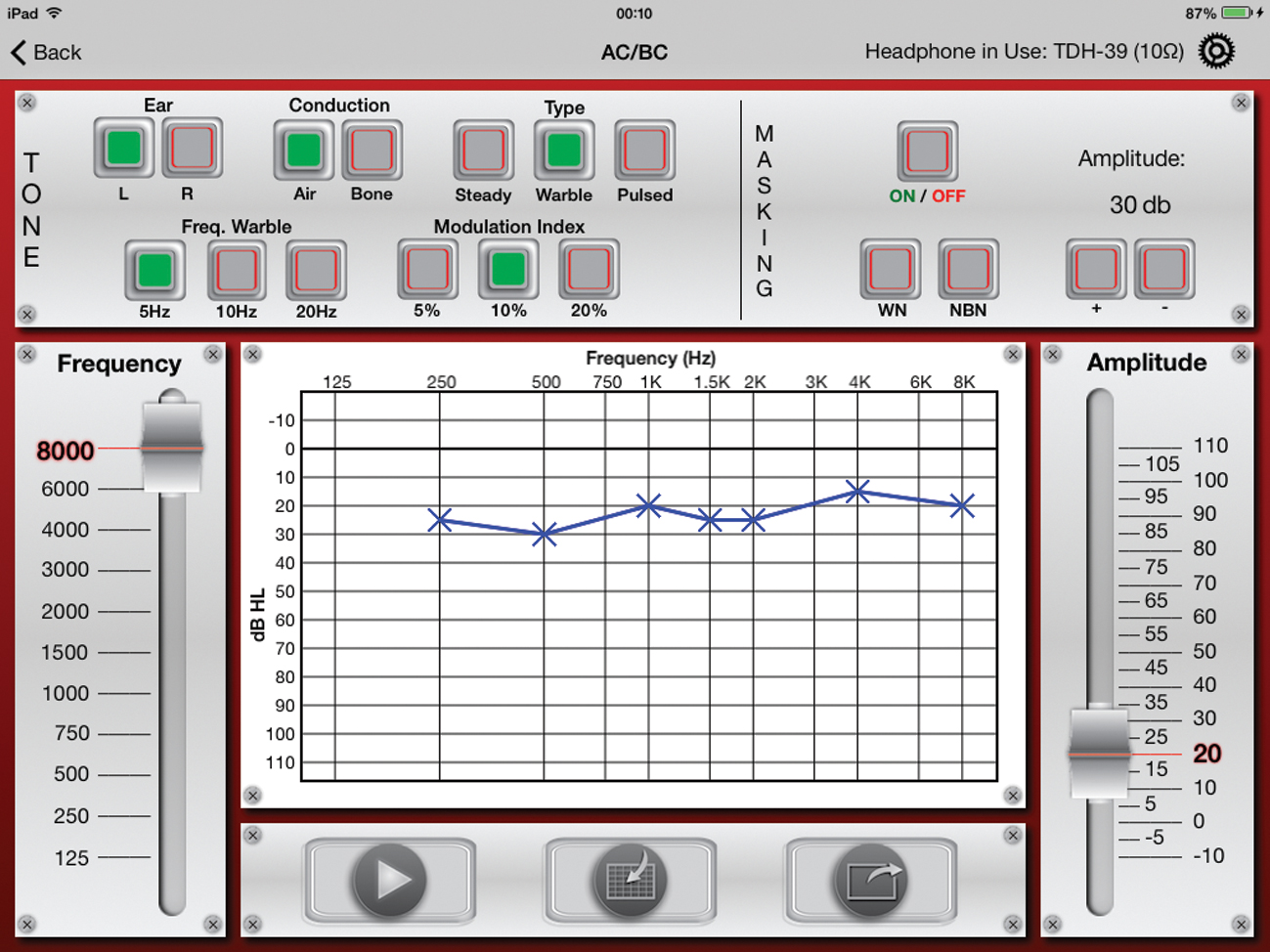The height and width of the screenshot is (952, 1270).
Task: Decrease masking amplitude with minus button
Action: coord(1163,269)
